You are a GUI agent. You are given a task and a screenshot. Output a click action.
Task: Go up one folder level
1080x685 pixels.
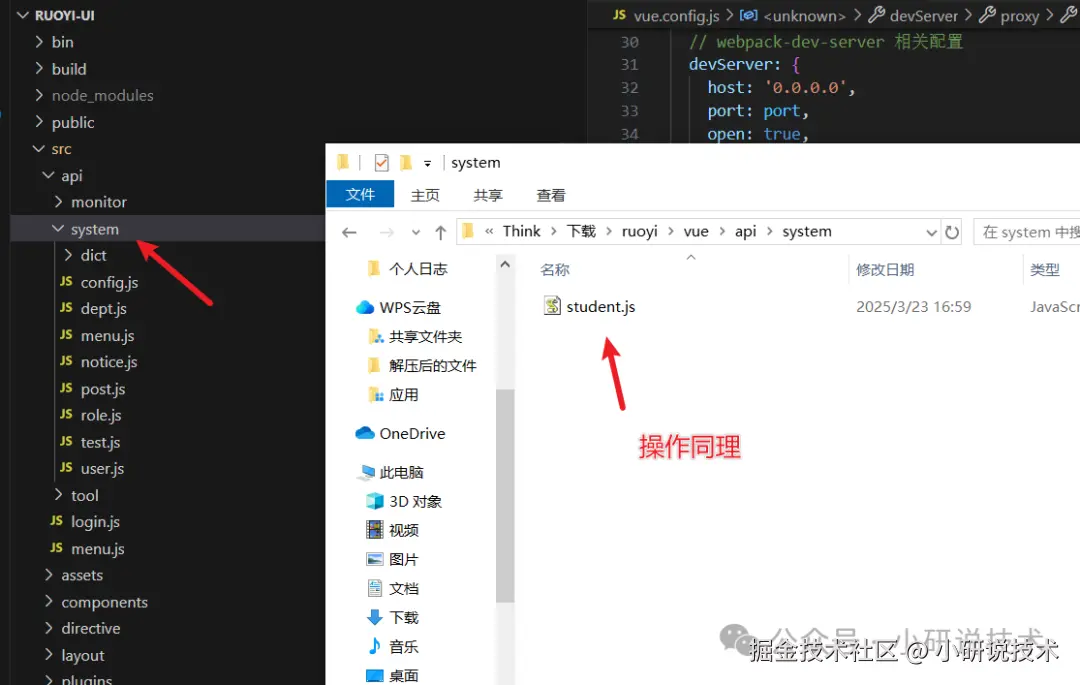pos(441,233)
